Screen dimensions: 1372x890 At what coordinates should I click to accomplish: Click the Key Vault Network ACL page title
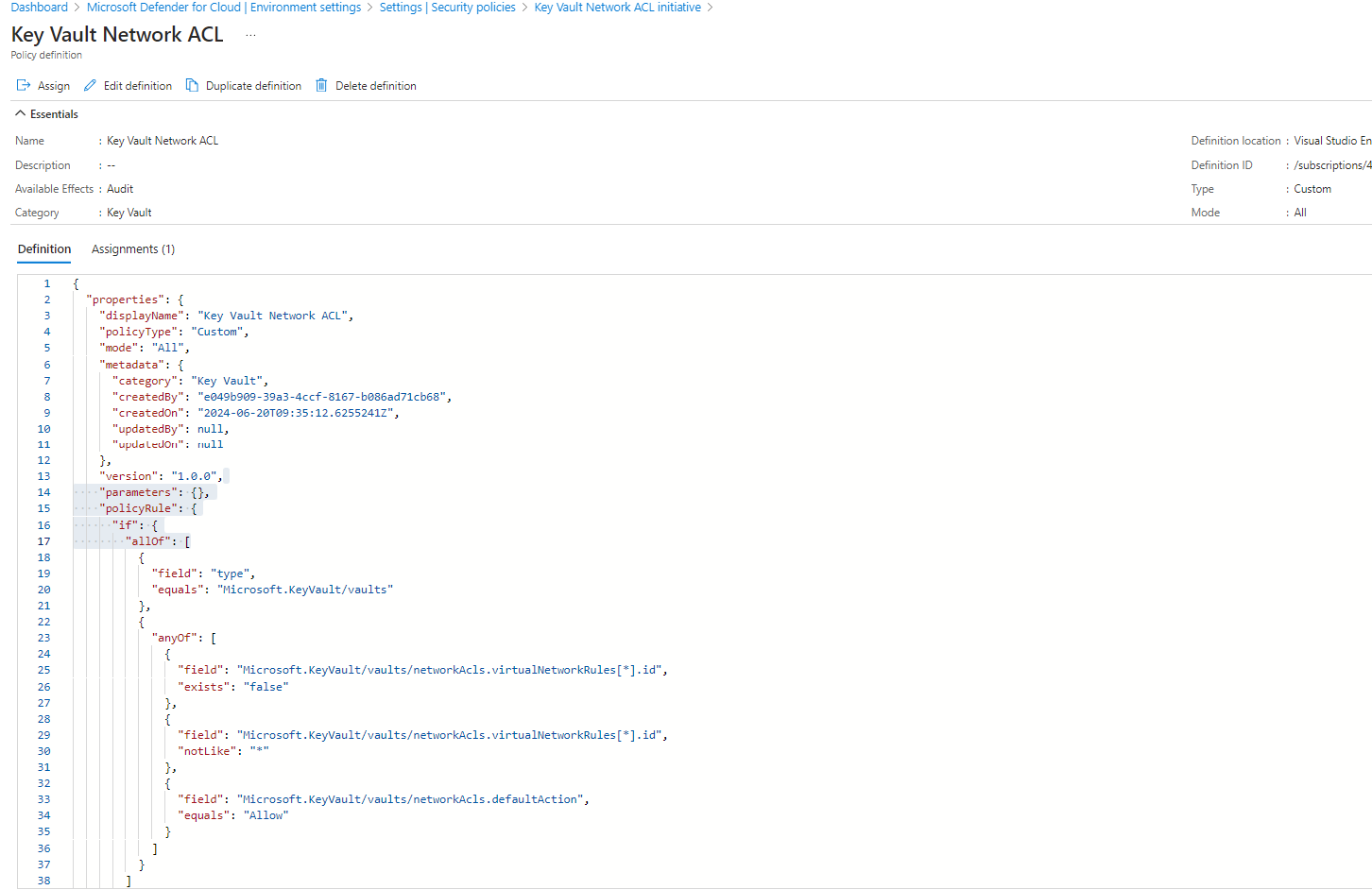(116, 34)
